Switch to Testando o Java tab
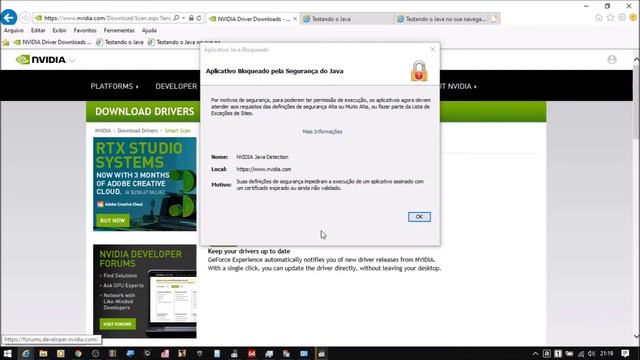 click(347, 19)
